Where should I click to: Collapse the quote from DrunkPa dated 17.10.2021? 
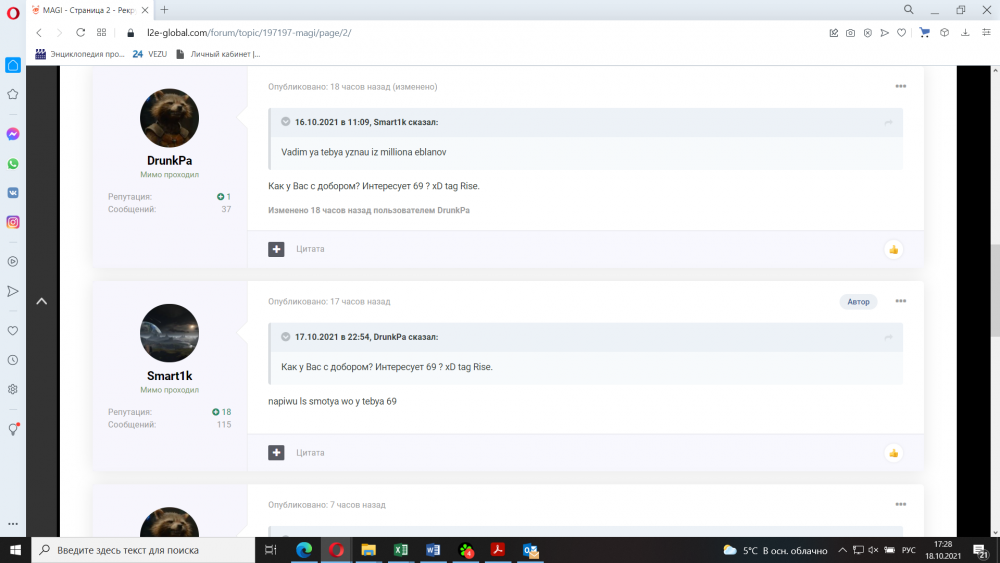tap(286, 337)
